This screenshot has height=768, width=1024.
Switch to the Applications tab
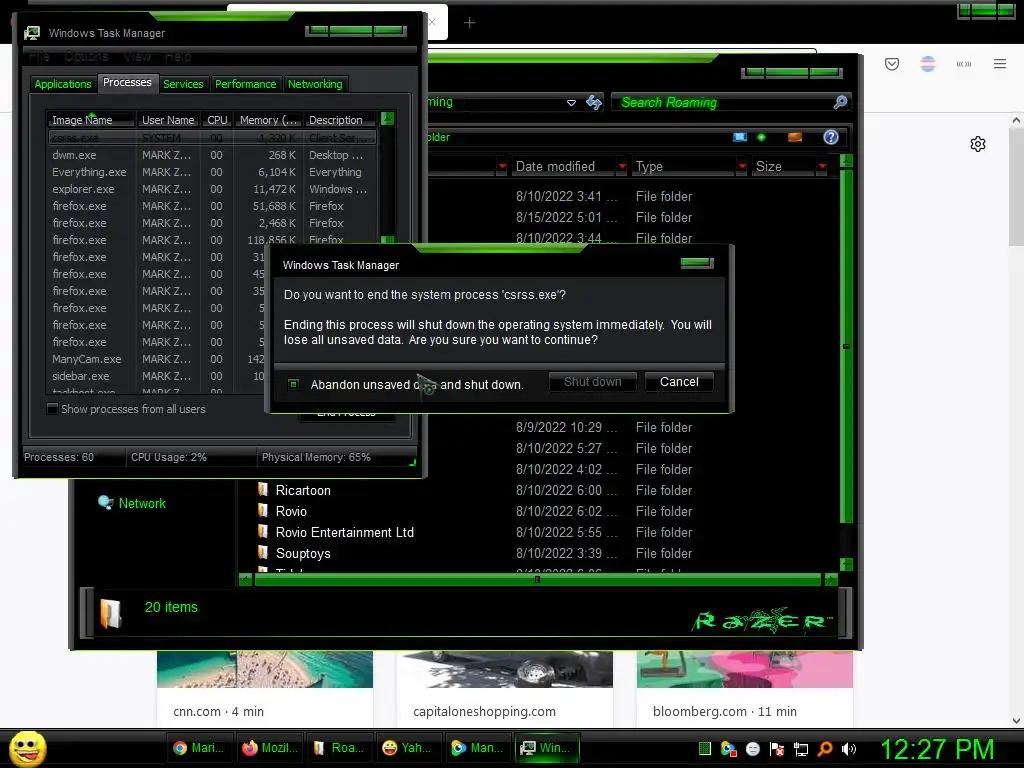pyautogui.click(x=63, y=84)
